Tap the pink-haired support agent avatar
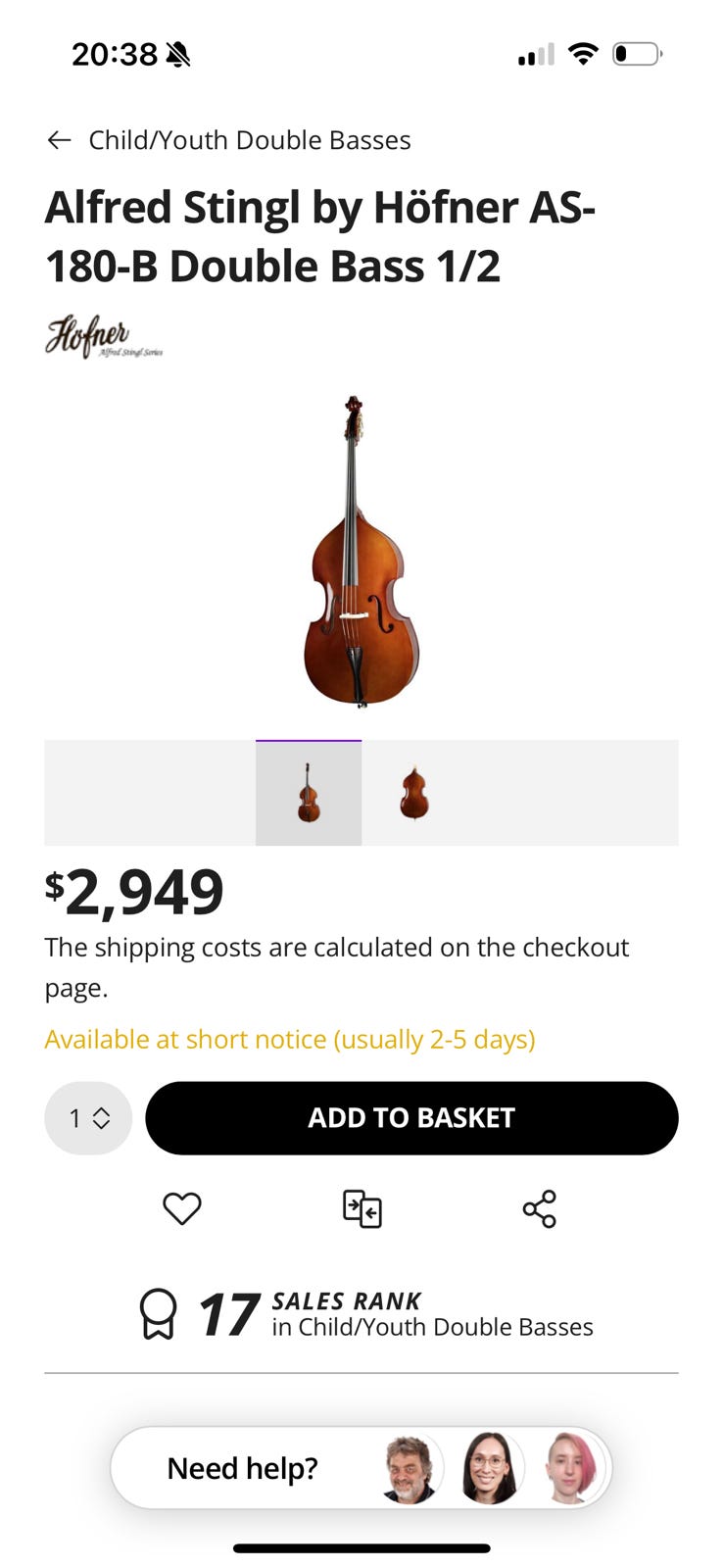Screen dimensions: 723x1568 click(571, 1468)
